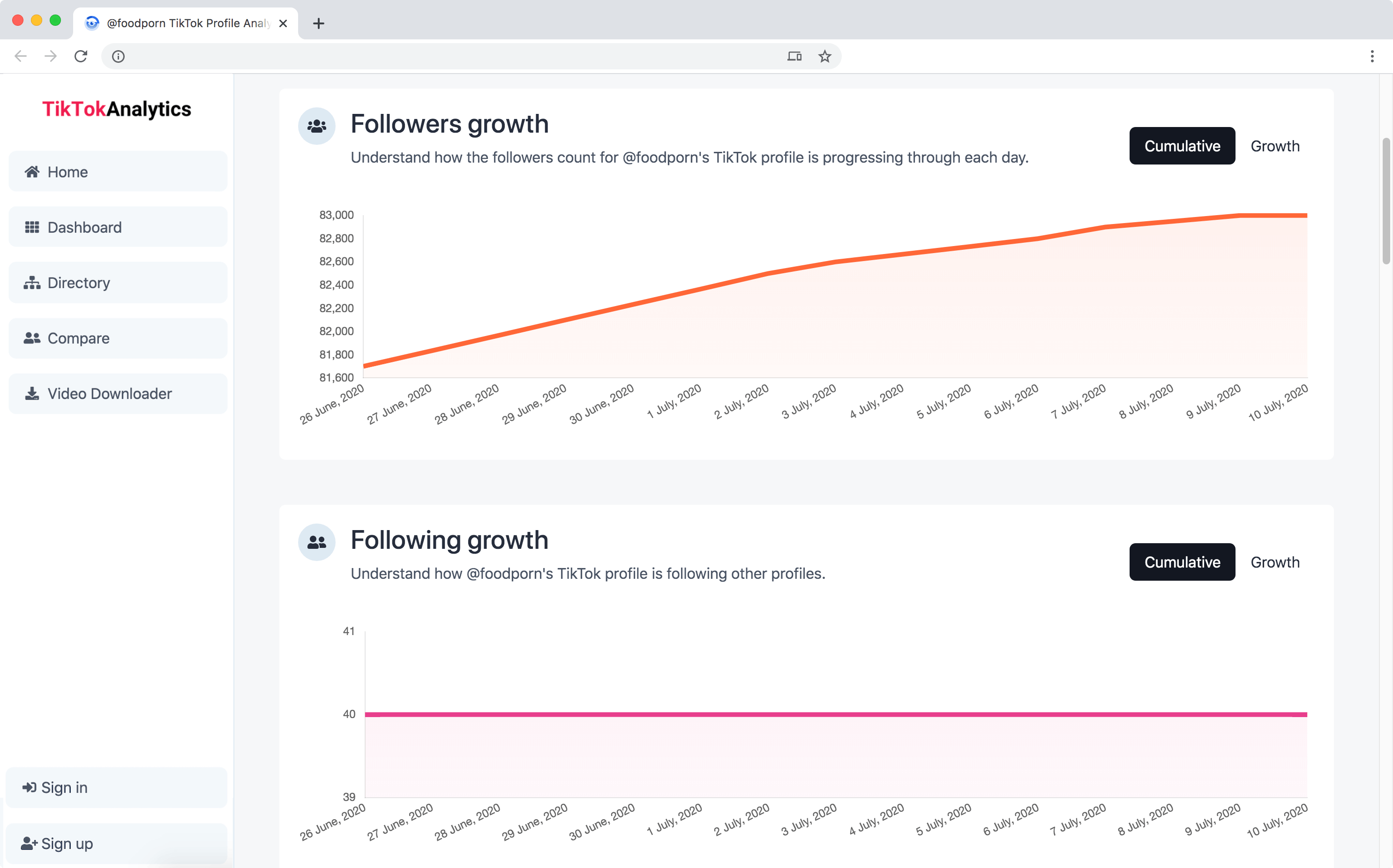Click the 39 y-axis label
Image resolution: width=1393 pixels, height=868 pixels.
(349, 797)
